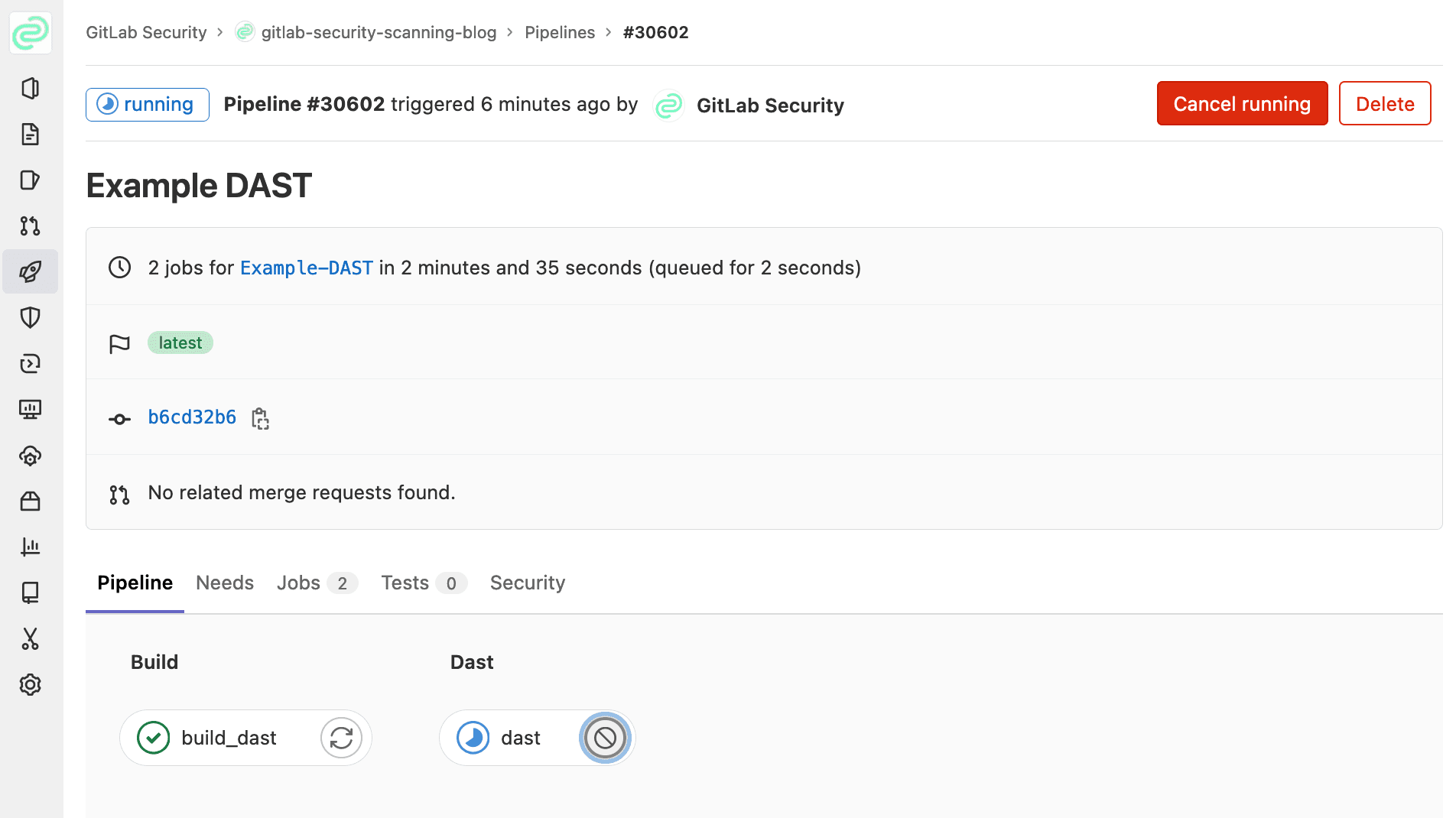Go to Pipelines in breadcrumb
This screenshot has width=1456, height=818.
tap(559, 32)
